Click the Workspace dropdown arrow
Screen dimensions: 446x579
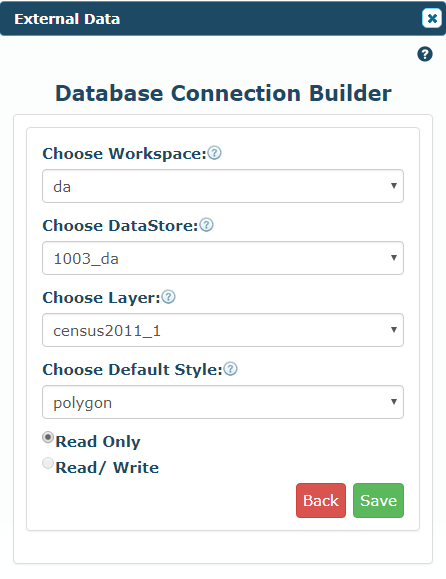pyautogui.click(x=394, y=186)
